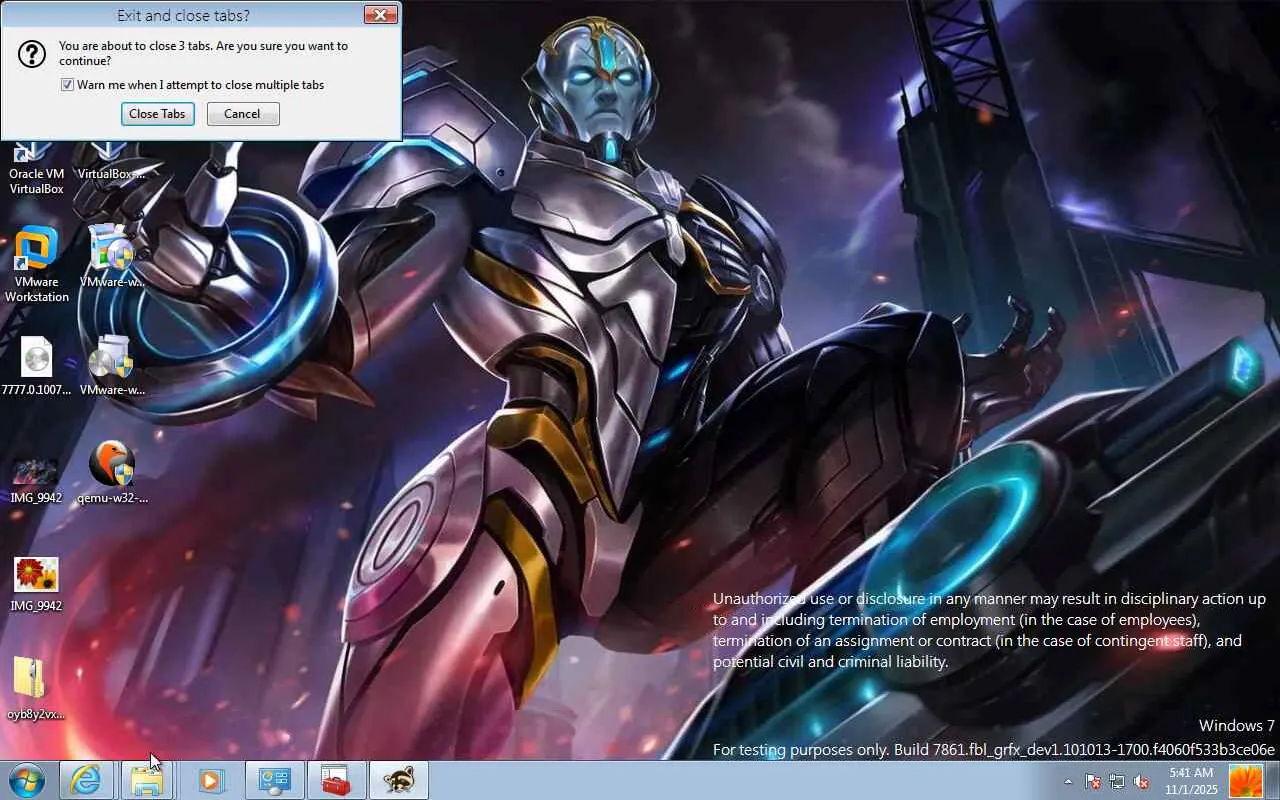Show hidden system tray icons
1280x800 pixels.
click(x=1068, y=781)
